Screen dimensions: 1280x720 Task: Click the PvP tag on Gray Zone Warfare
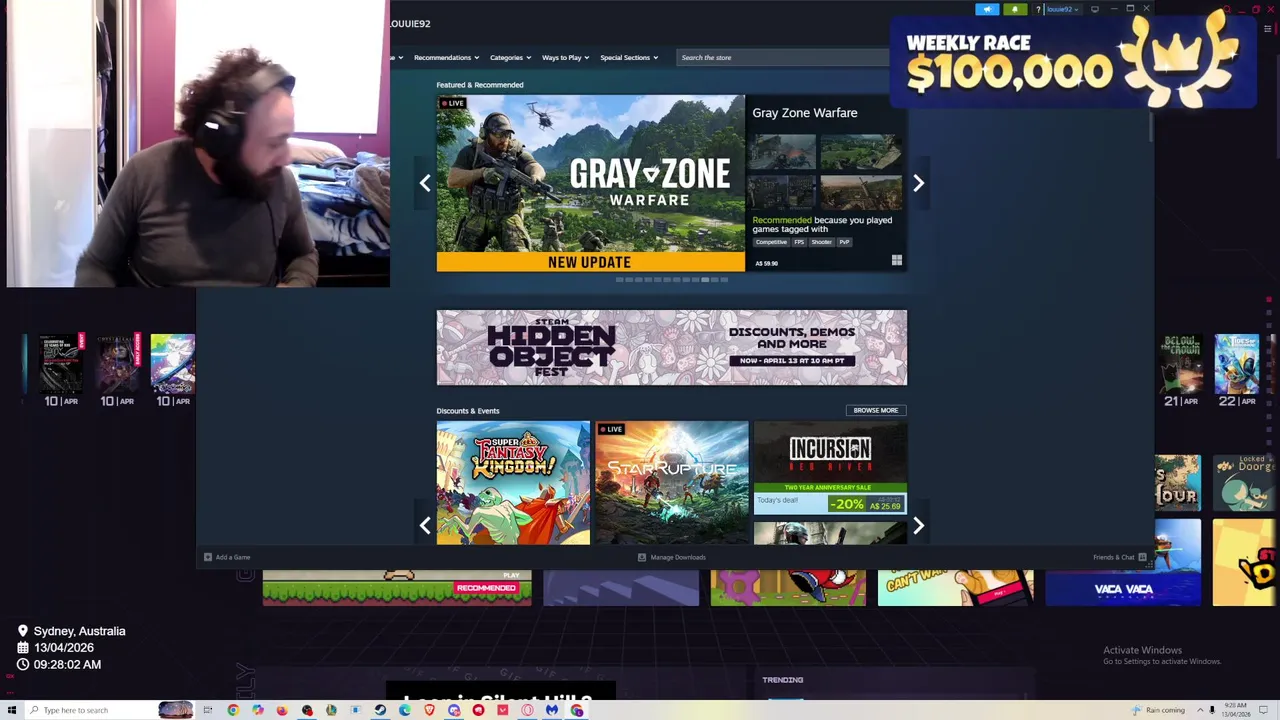coord(844,242)
